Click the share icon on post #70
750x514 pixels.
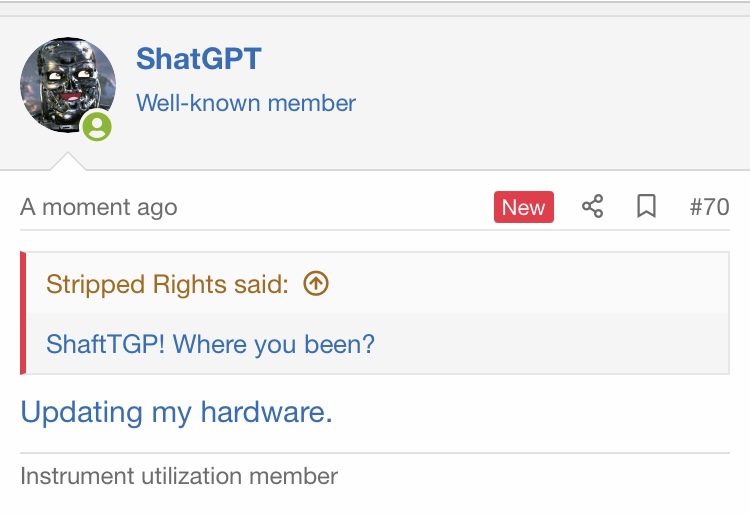(593, 207)
